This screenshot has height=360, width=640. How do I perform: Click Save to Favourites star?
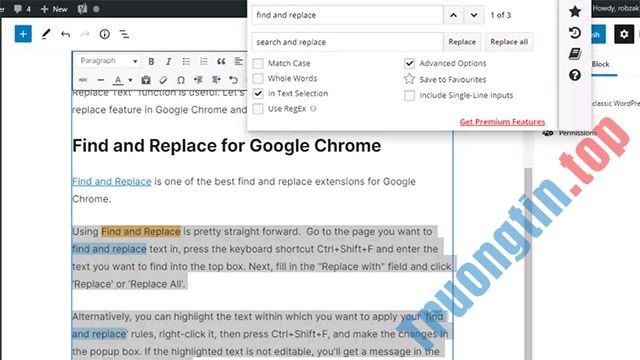tap(409, 79)
